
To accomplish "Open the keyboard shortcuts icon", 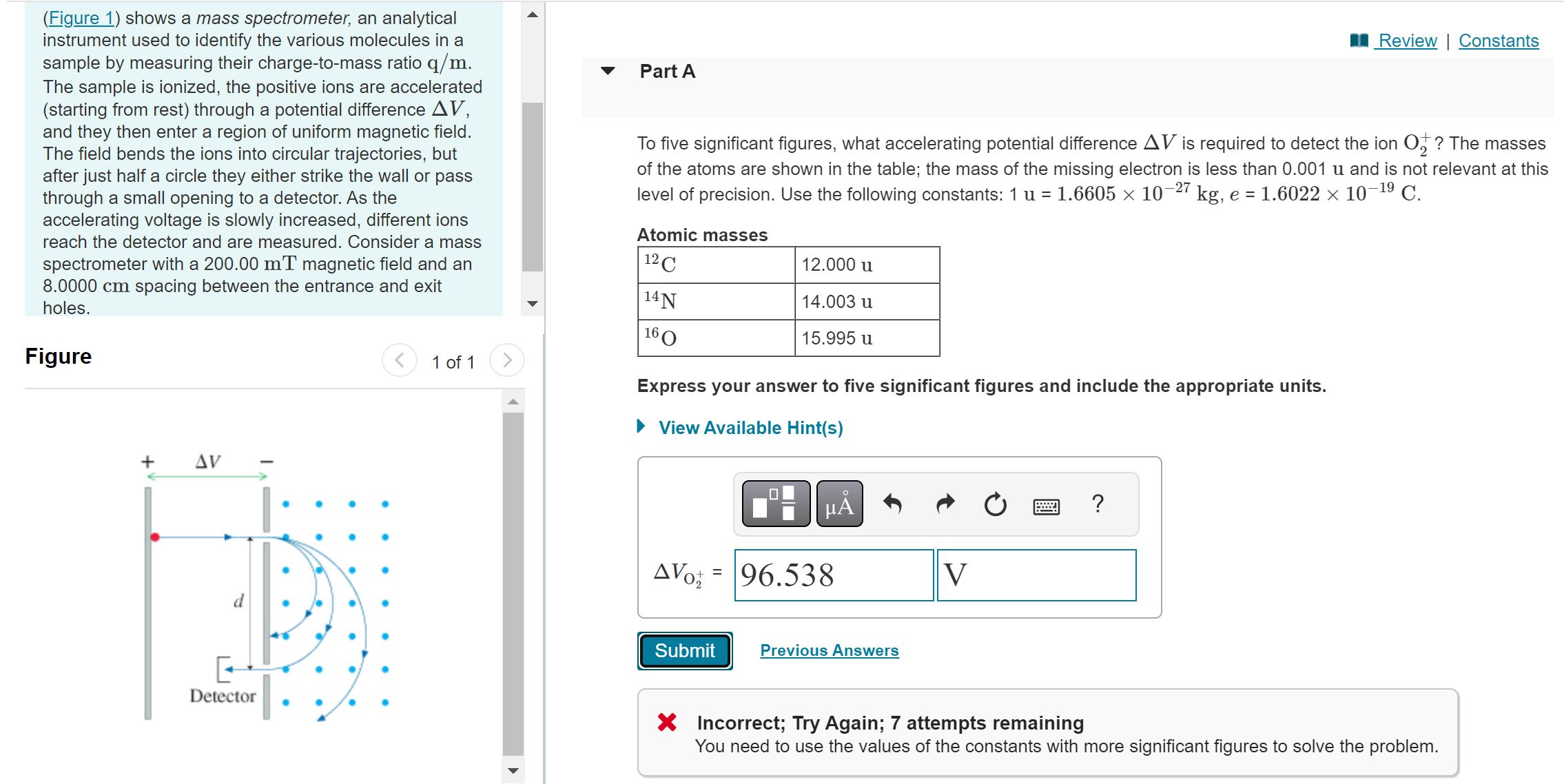I will coord(1046,507).
